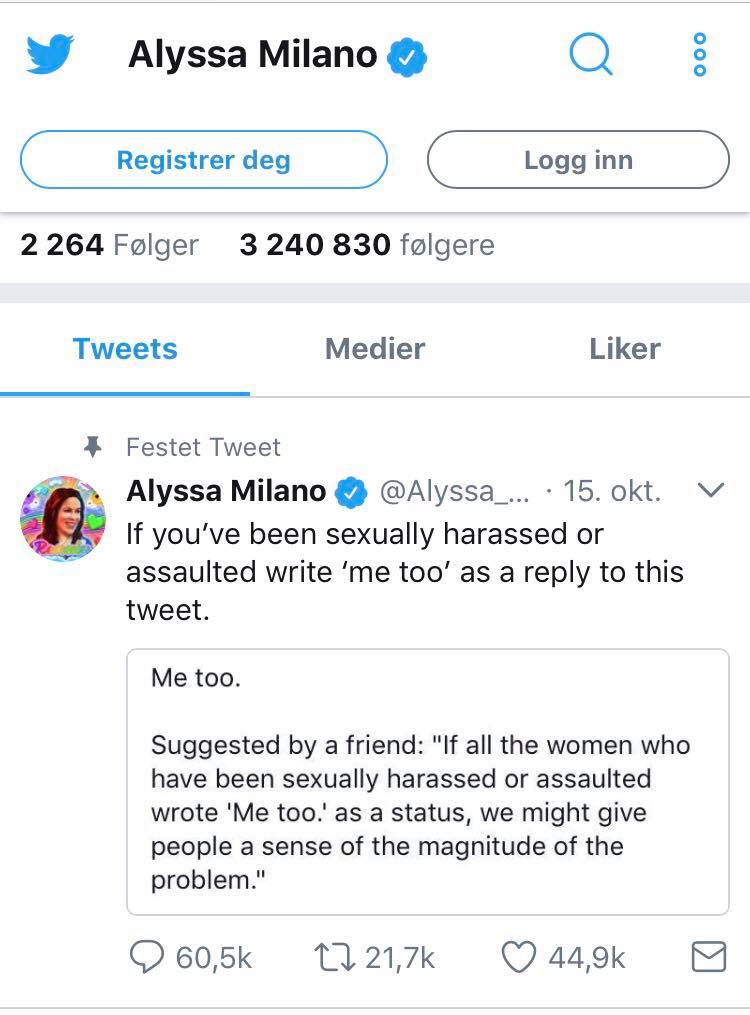
Task: Click the 15. okt. tweet timestamp
Action: point(611,491)
